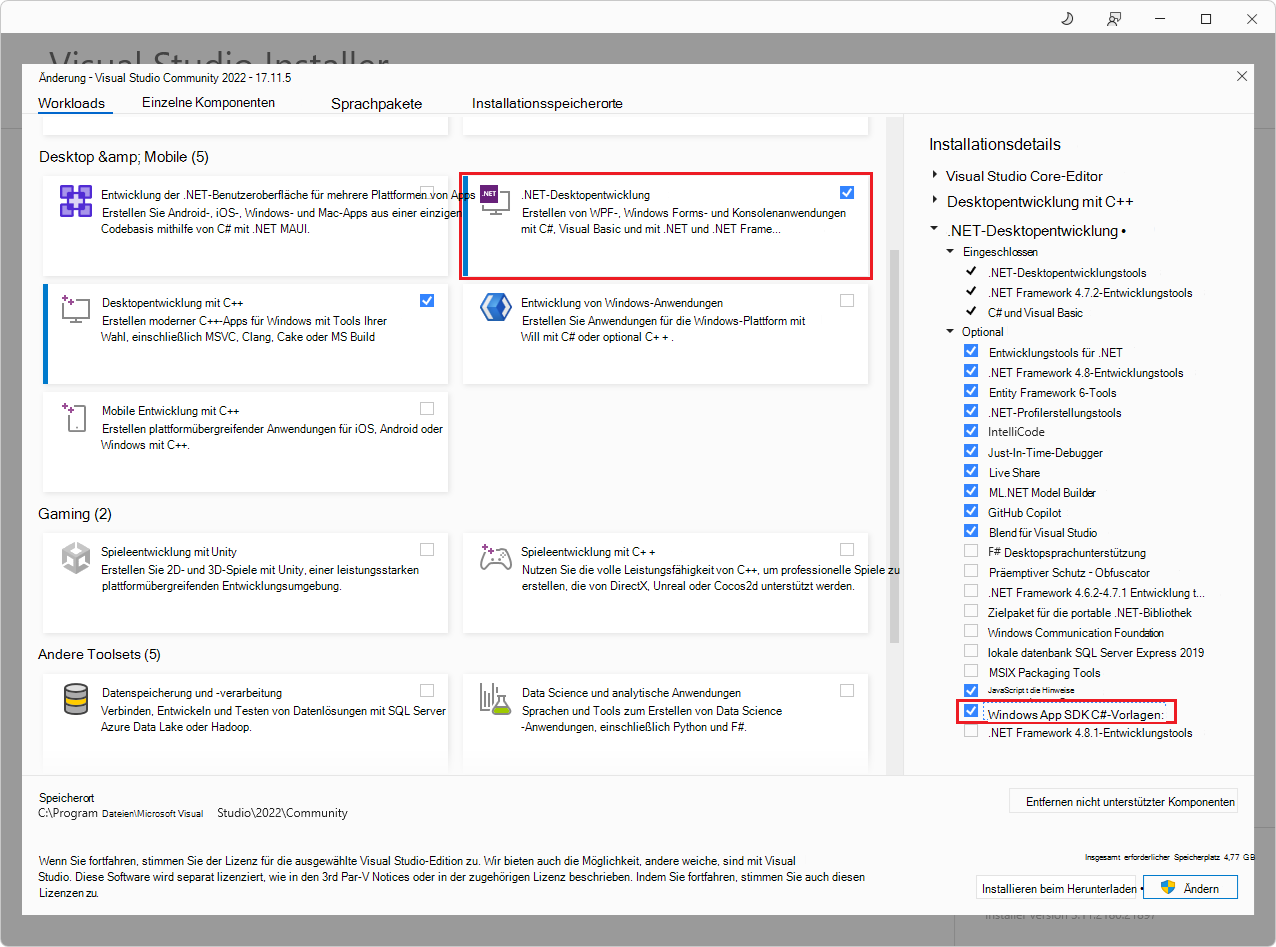Open Sprachpakete tab
1276x947 pixels.
(376, 103)
